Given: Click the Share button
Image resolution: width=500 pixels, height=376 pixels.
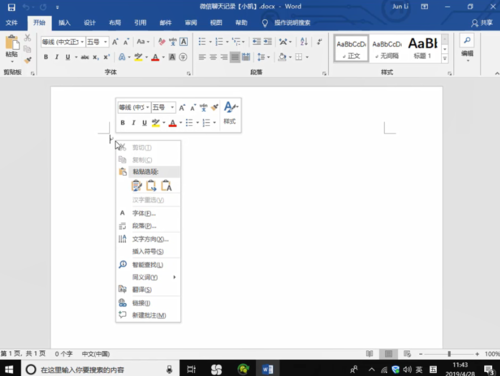Looking at the screenshot, I should [482, 23].
